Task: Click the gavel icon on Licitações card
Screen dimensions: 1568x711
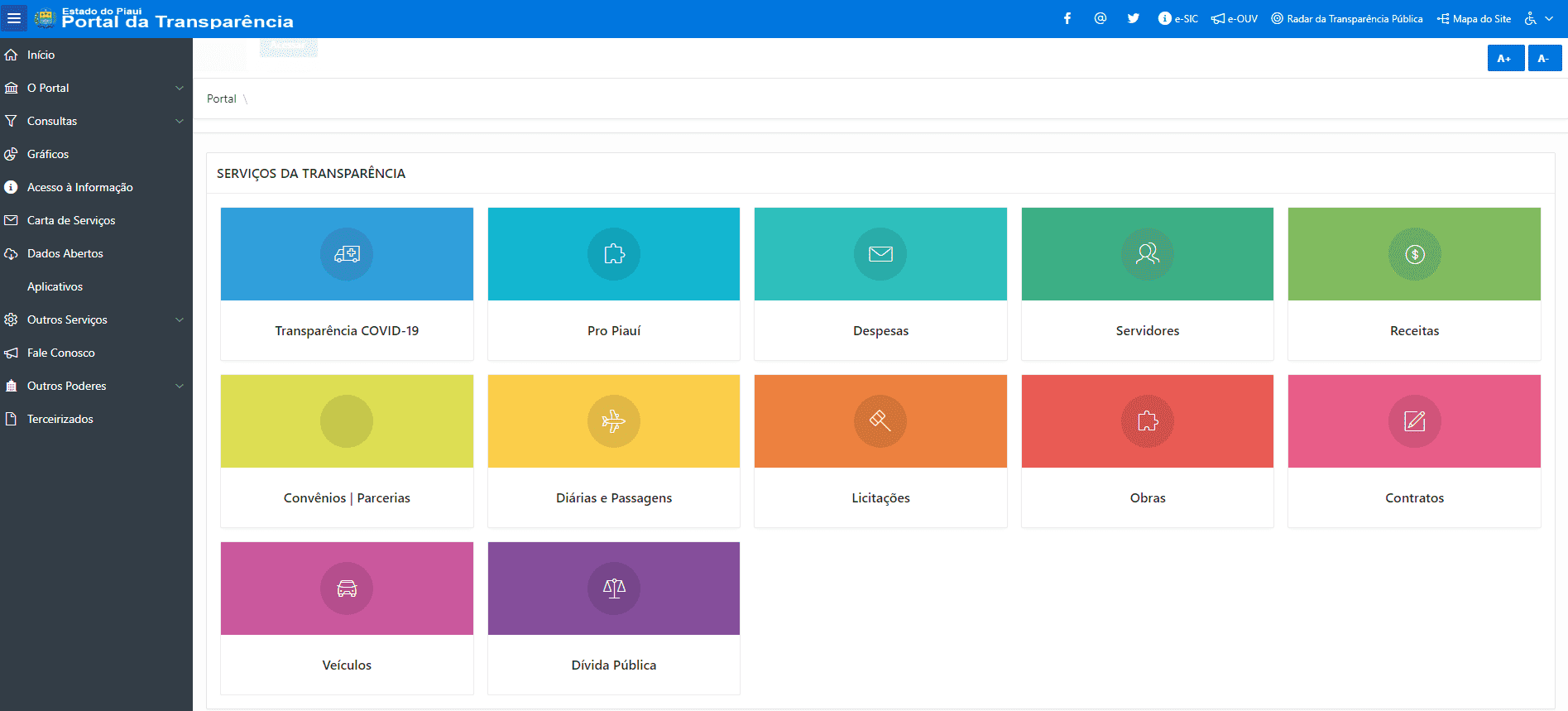Action: click(x=880, y=421)
